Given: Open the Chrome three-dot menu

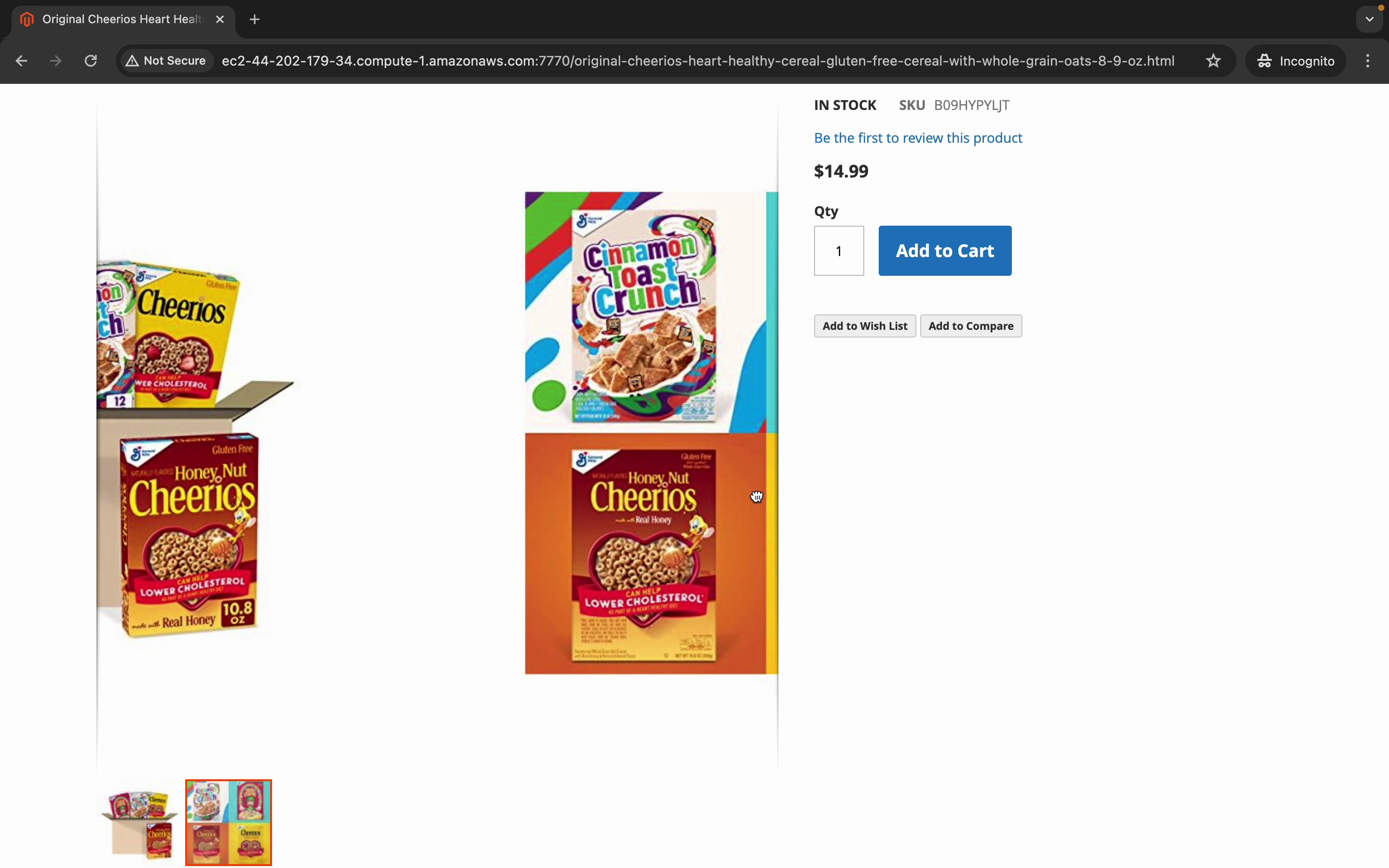Looking at the screenshot, I should coord(1368,61).
